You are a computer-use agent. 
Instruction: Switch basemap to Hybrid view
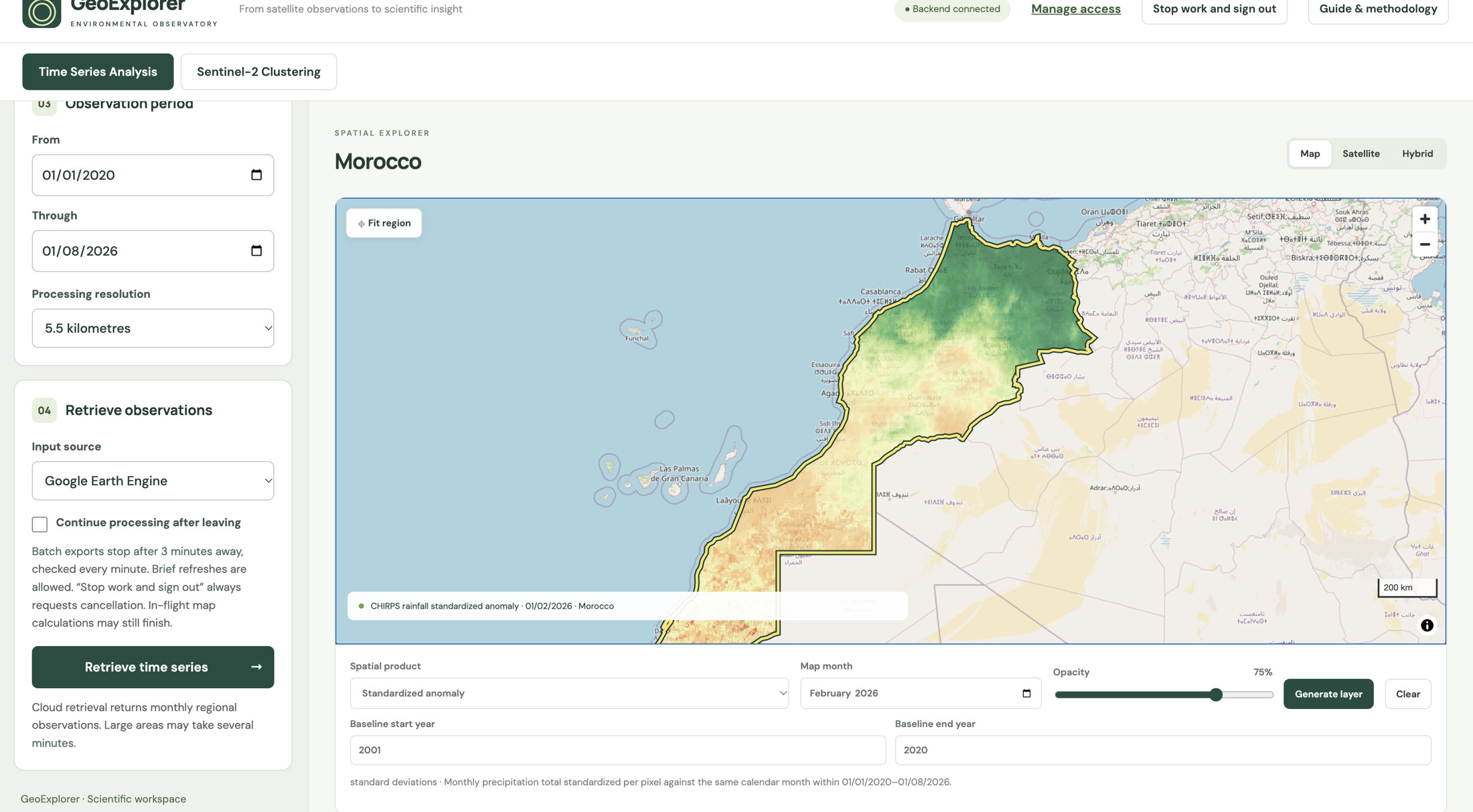1417,153
